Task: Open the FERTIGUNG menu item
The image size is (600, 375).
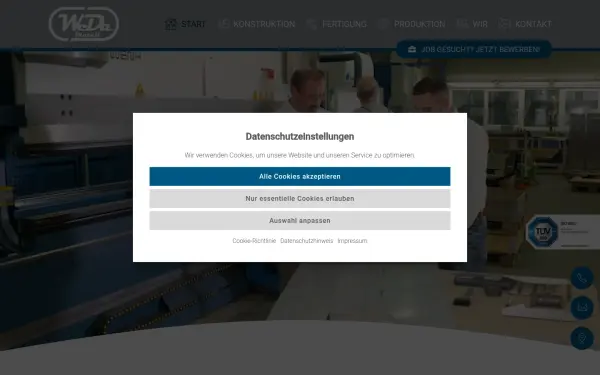Action: (x=344, y=24)
